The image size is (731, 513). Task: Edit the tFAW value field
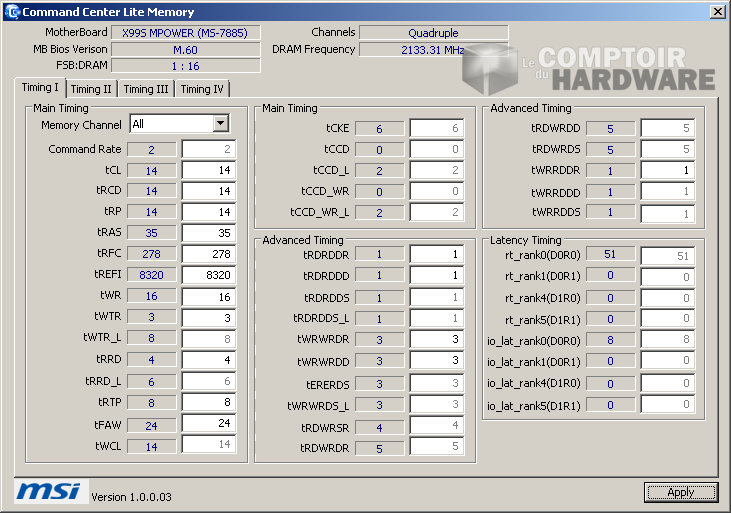[209, 423]
